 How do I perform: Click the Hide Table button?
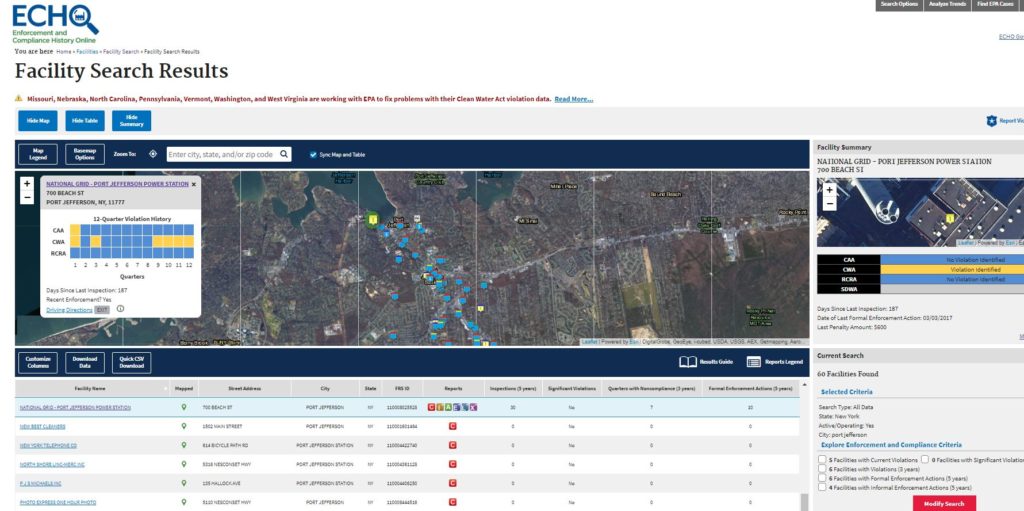pos(85,121)
